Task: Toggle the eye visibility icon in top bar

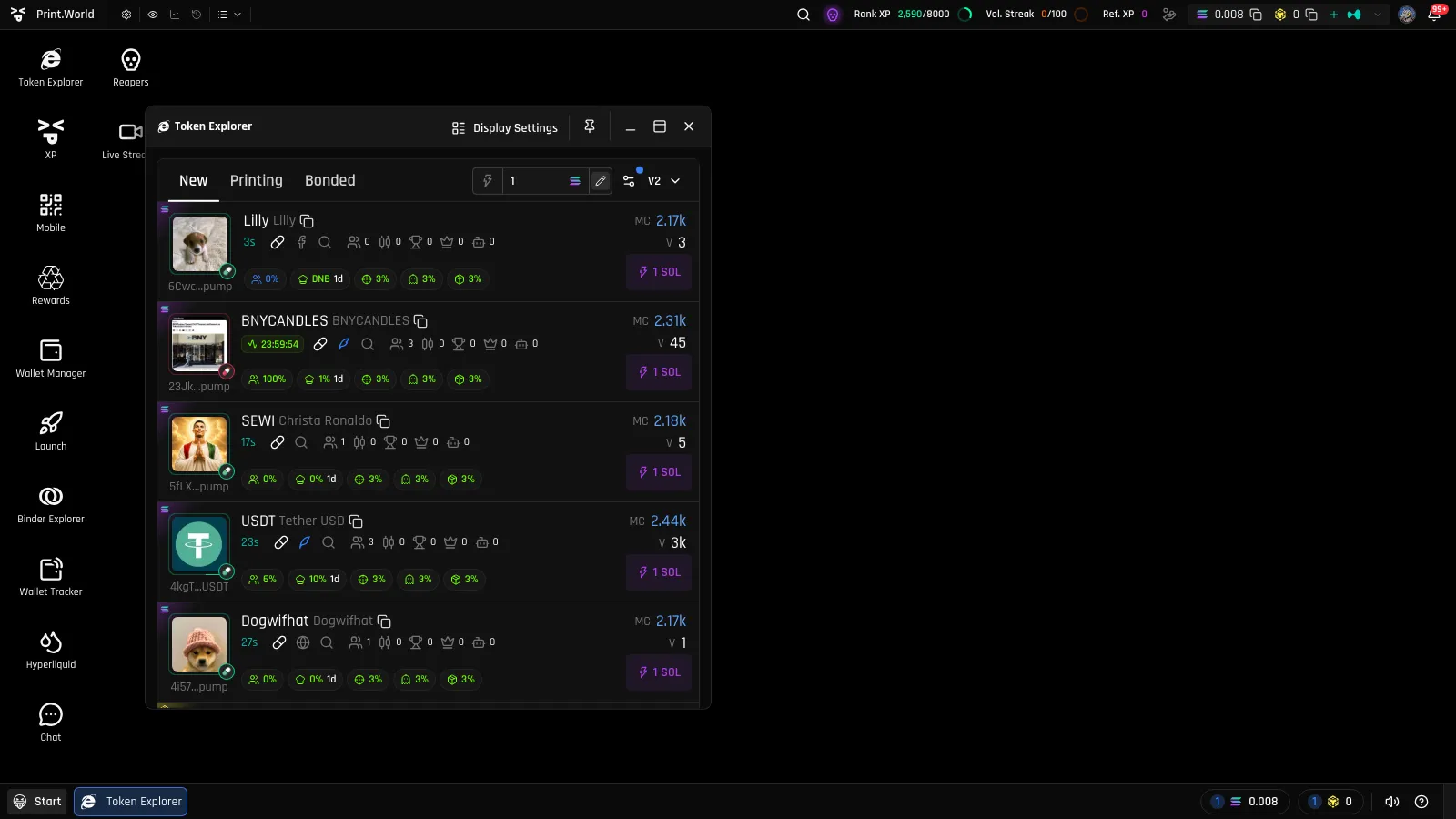Action: (153, 15)
